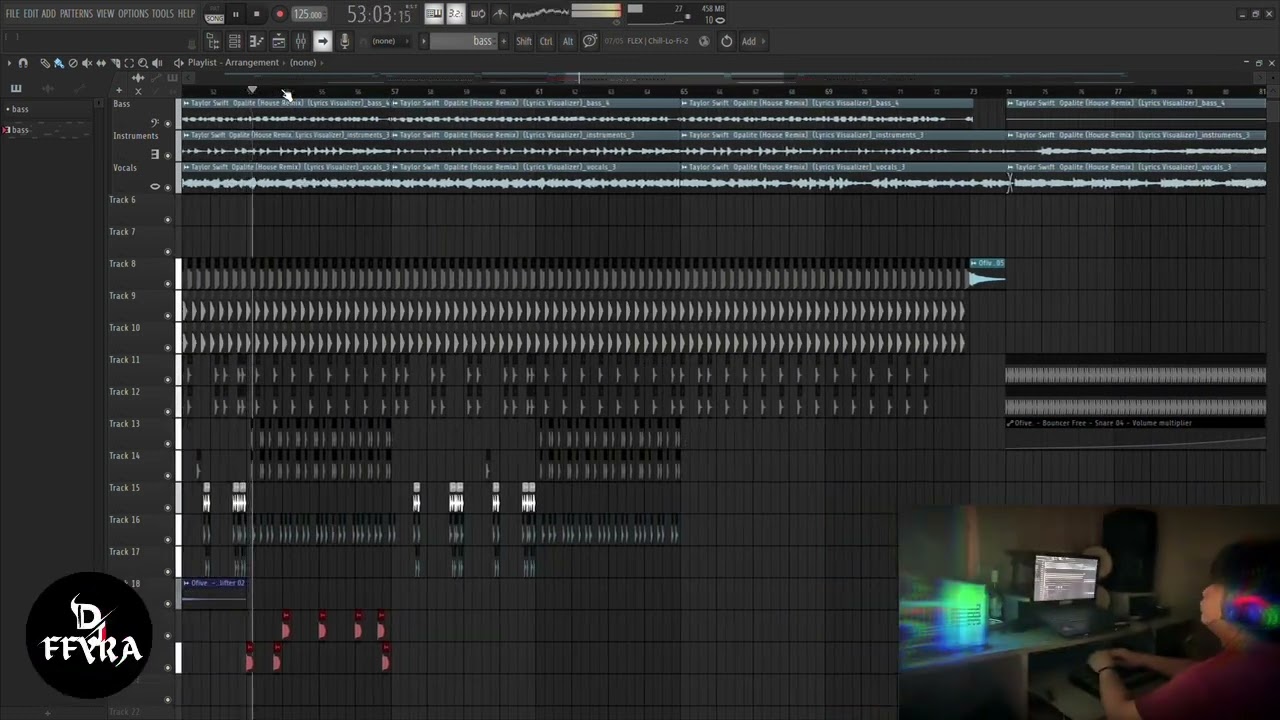Mute the Vocals track with its dot toggle

pyautogui.click(x=167, y=188)
